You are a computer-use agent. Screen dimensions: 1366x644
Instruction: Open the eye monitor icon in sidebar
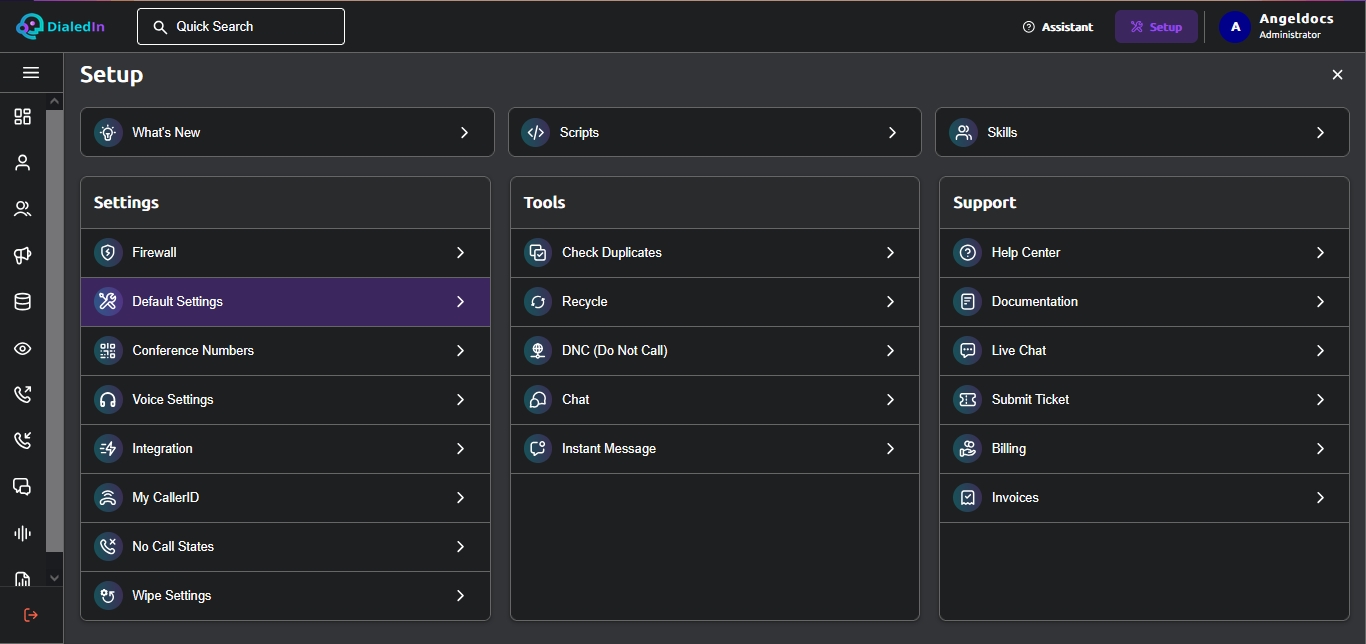22,349
